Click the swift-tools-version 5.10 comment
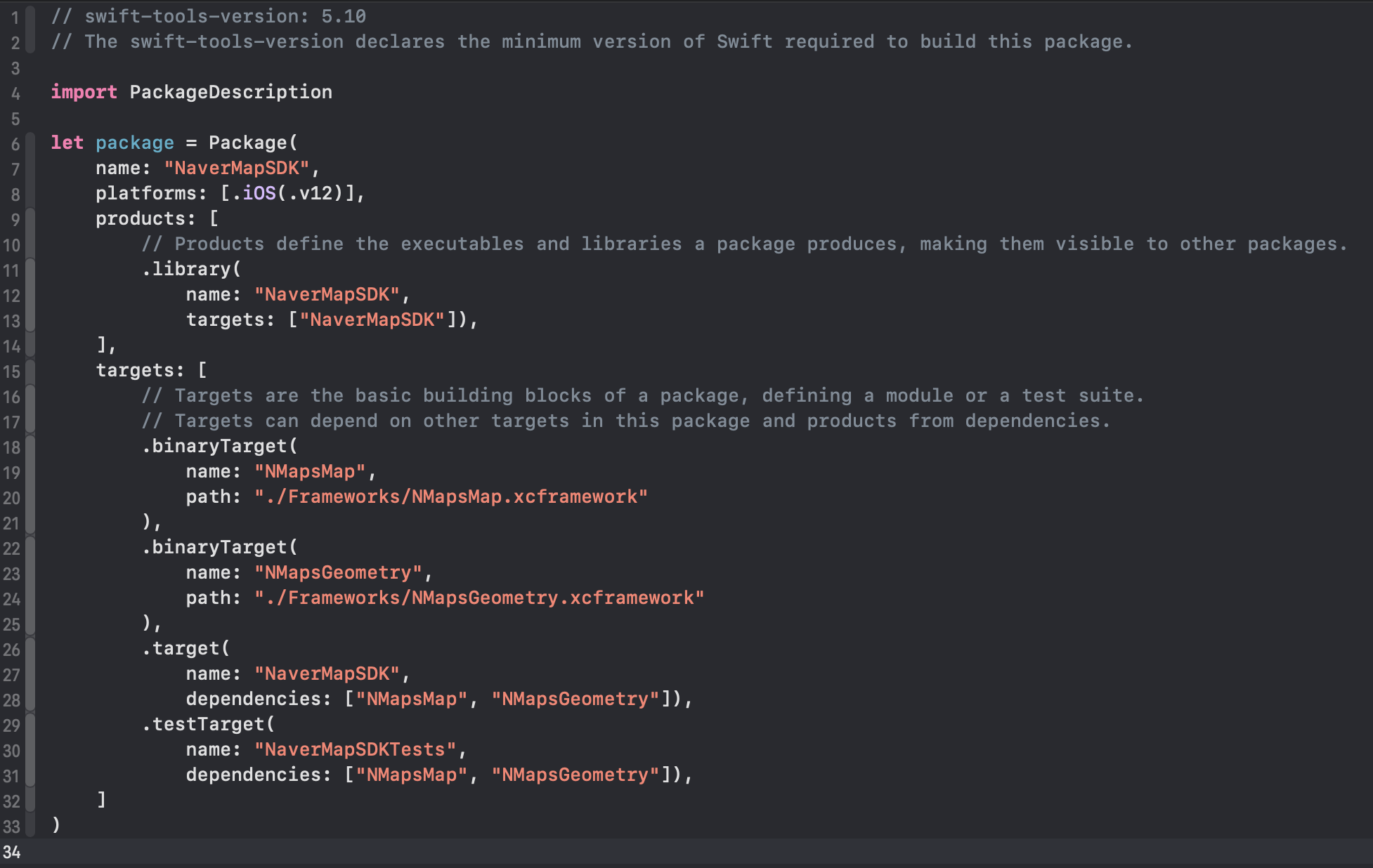This screenshot has height=868, width=1373. pos(208,16)
